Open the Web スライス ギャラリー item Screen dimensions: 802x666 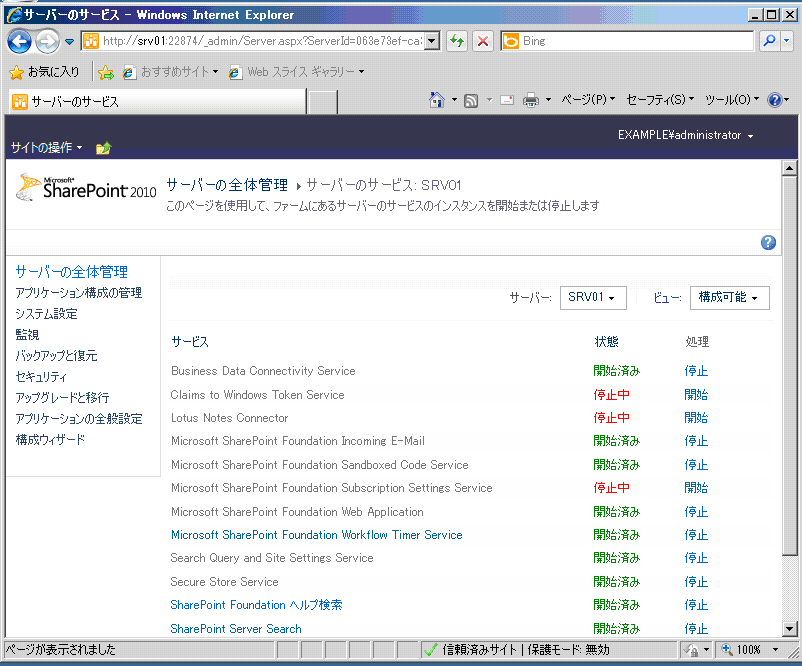[297, 72]
